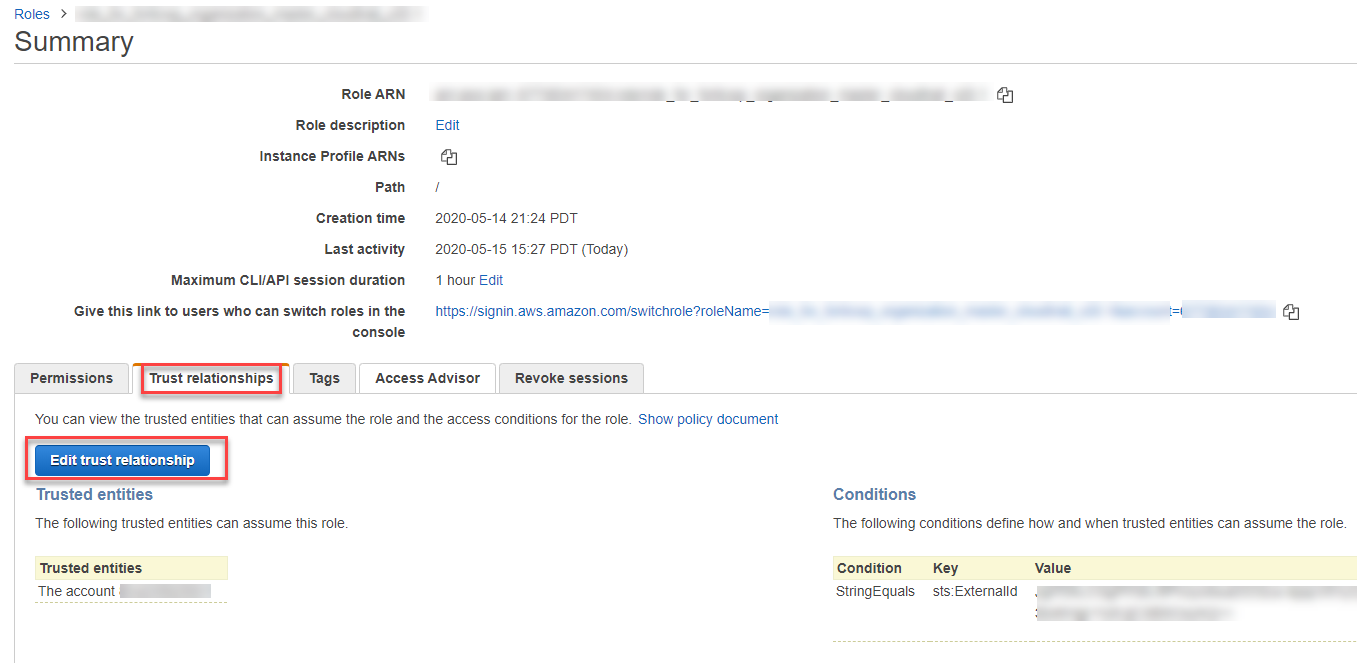1357x663 pixels.
Task: Show the policy document
Action: (x=708, y=419)
